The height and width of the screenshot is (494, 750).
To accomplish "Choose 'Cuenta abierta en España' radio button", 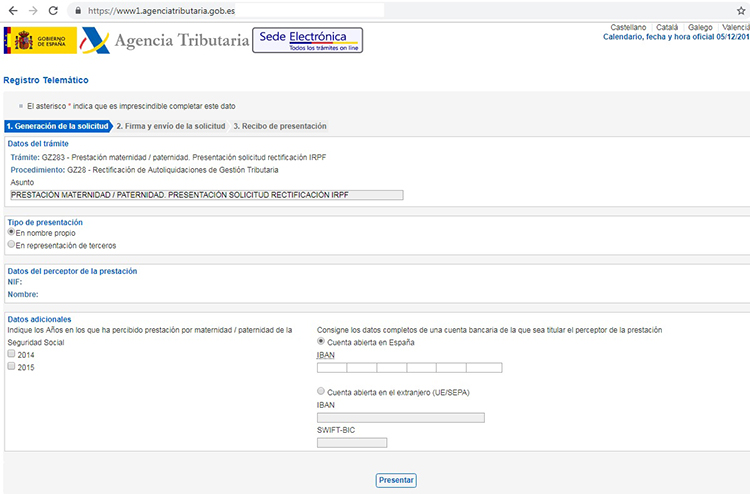I will (x=321, y=342).
